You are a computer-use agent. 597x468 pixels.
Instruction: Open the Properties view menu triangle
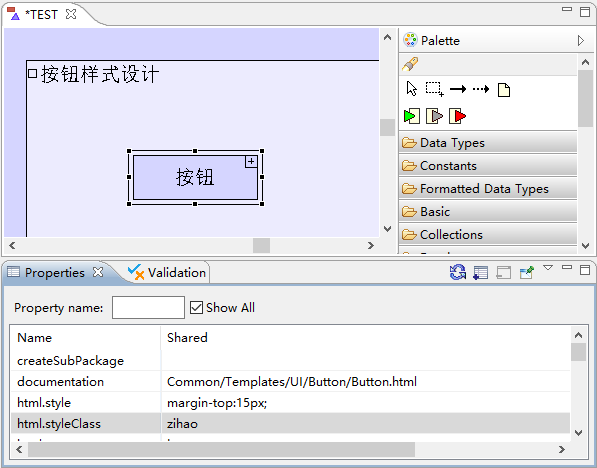pos(548,268)
